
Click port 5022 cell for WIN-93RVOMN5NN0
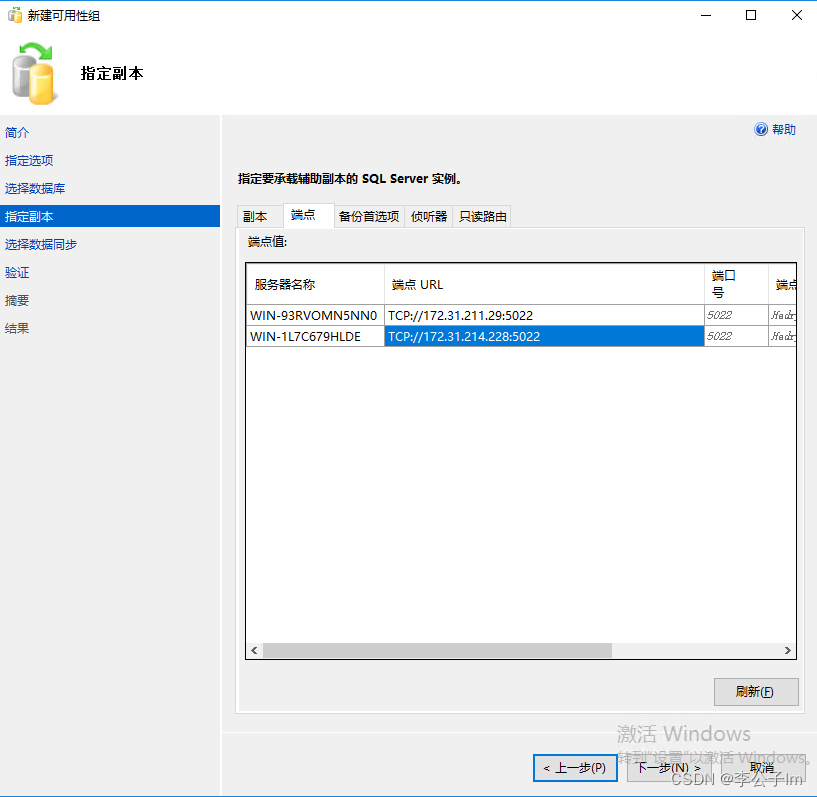(x=736, y=315)
